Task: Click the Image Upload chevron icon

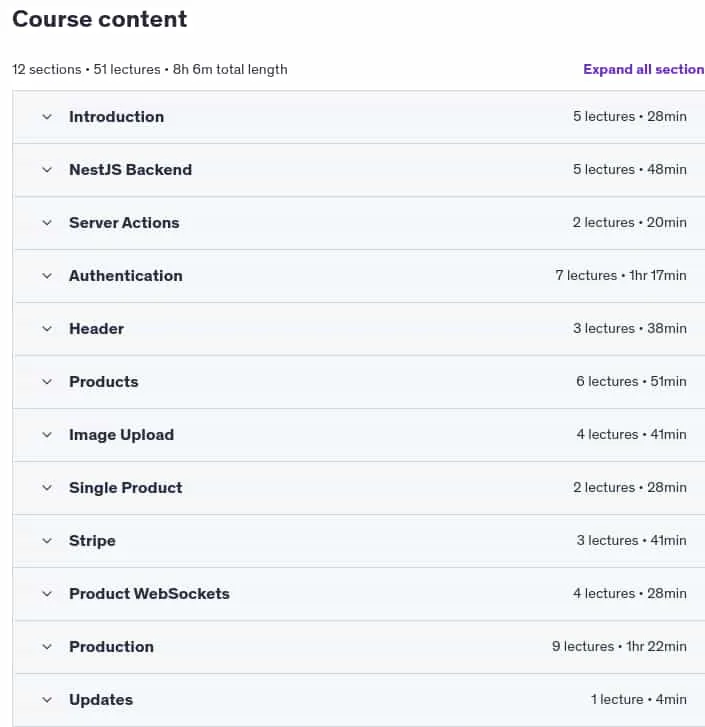Action: [47, 435]
